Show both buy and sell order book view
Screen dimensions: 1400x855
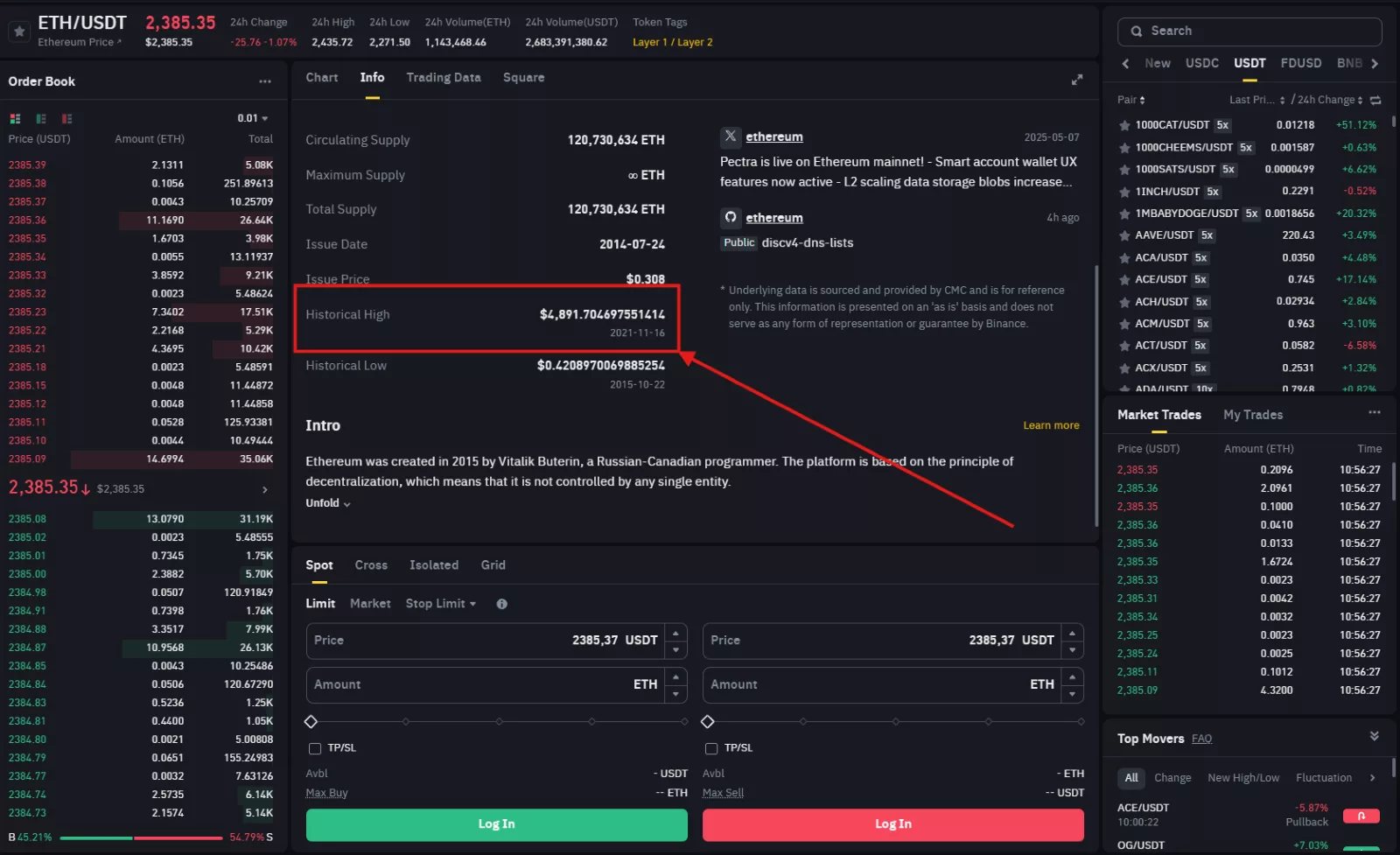point(15,118)
